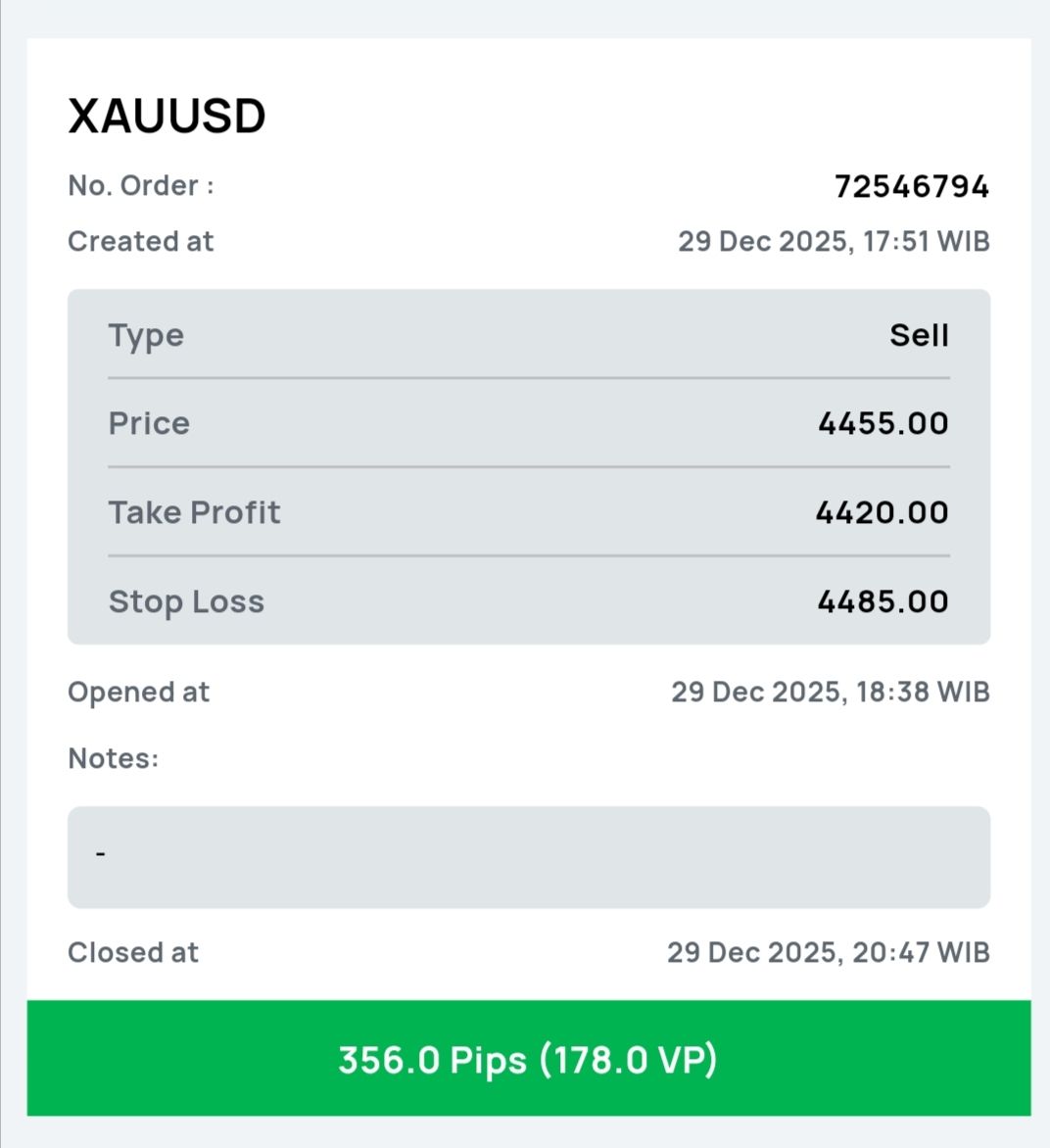Viewport: 1050px width, 1148px height.
Task: Select the 20:47 WIB closed timestamp
Action: click(x=829, y=952)
